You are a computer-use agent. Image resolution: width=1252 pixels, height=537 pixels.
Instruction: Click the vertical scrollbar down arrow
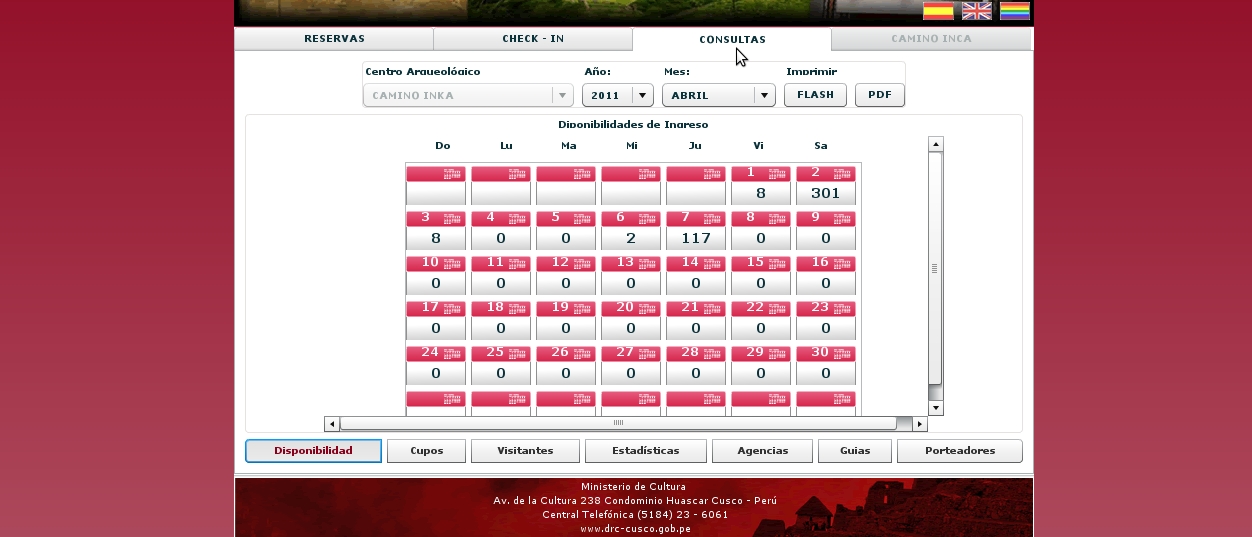[936, 408]
